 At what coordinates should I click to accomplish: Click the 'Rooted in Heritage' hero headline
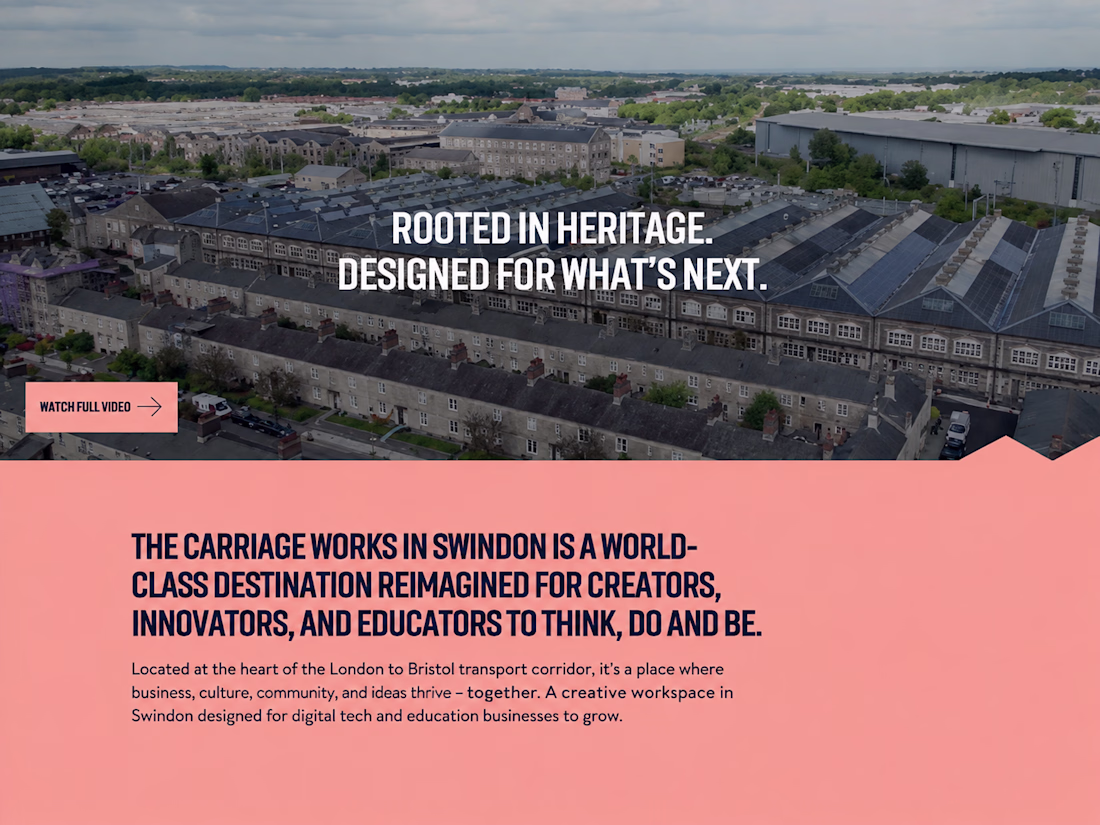point(551,229)
